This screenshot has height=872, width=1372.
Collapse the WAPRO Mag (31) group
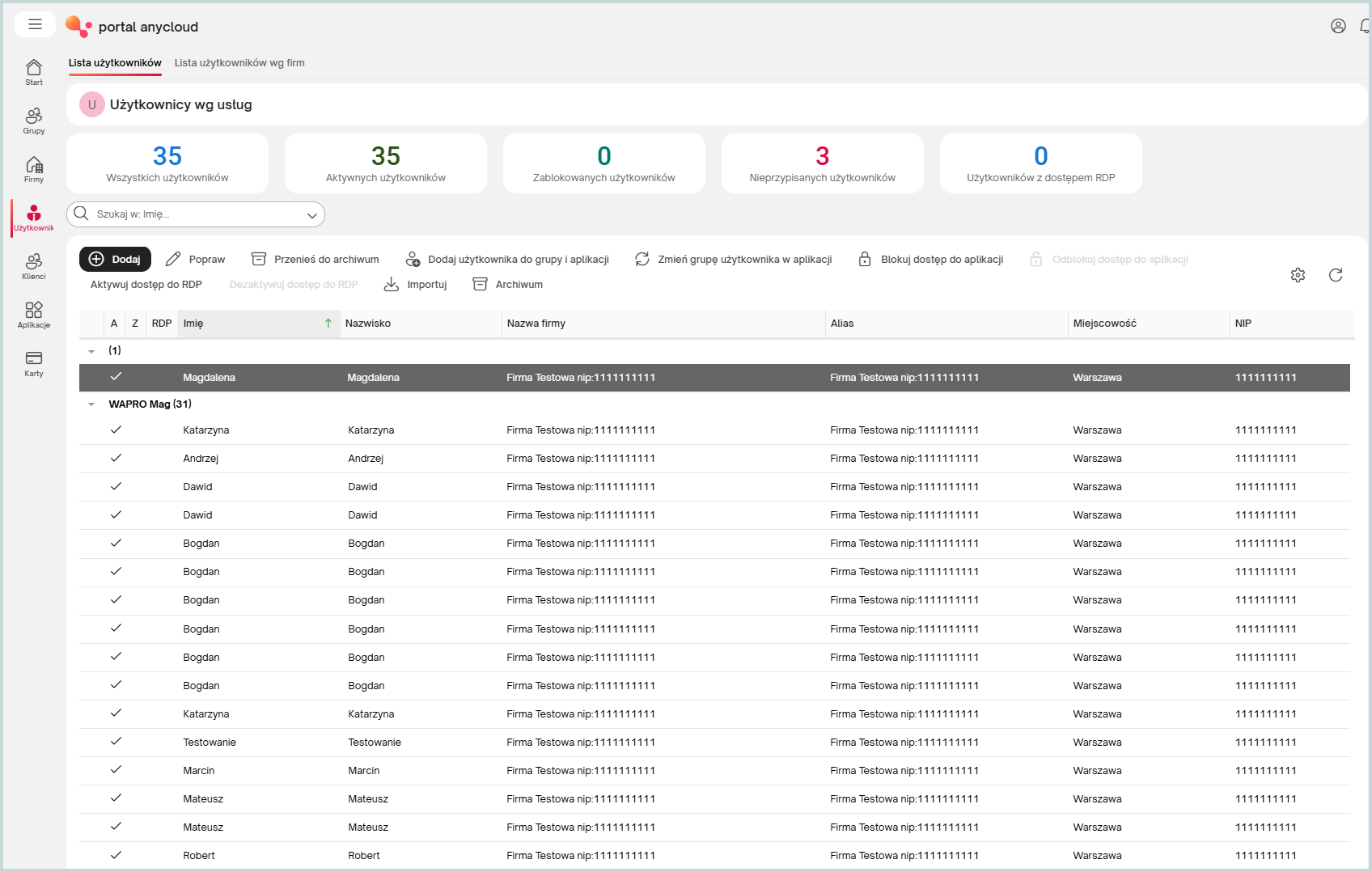tap(91, 404)
